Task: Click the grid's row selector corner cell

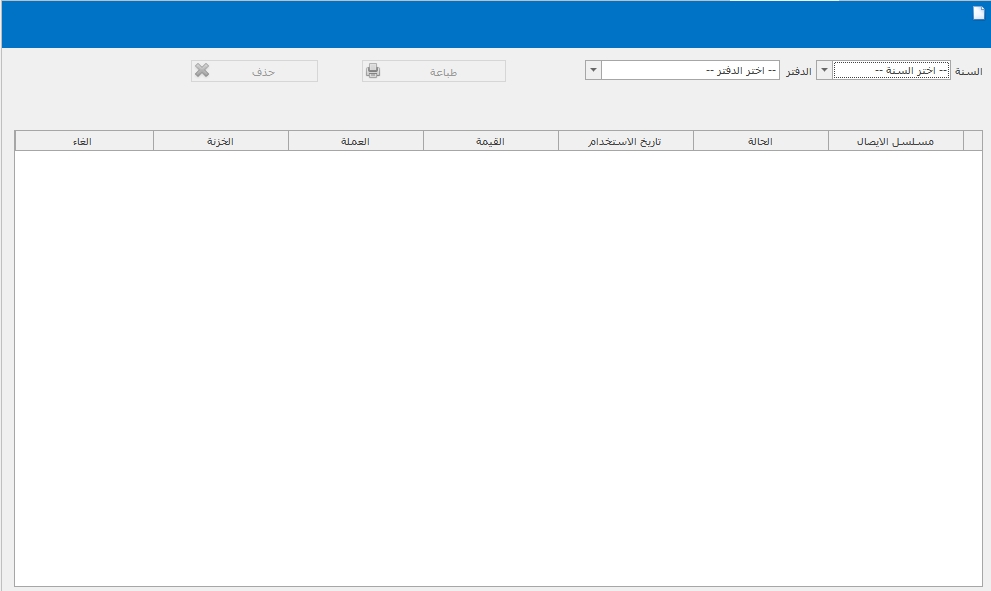Action: tap(972, 141)
